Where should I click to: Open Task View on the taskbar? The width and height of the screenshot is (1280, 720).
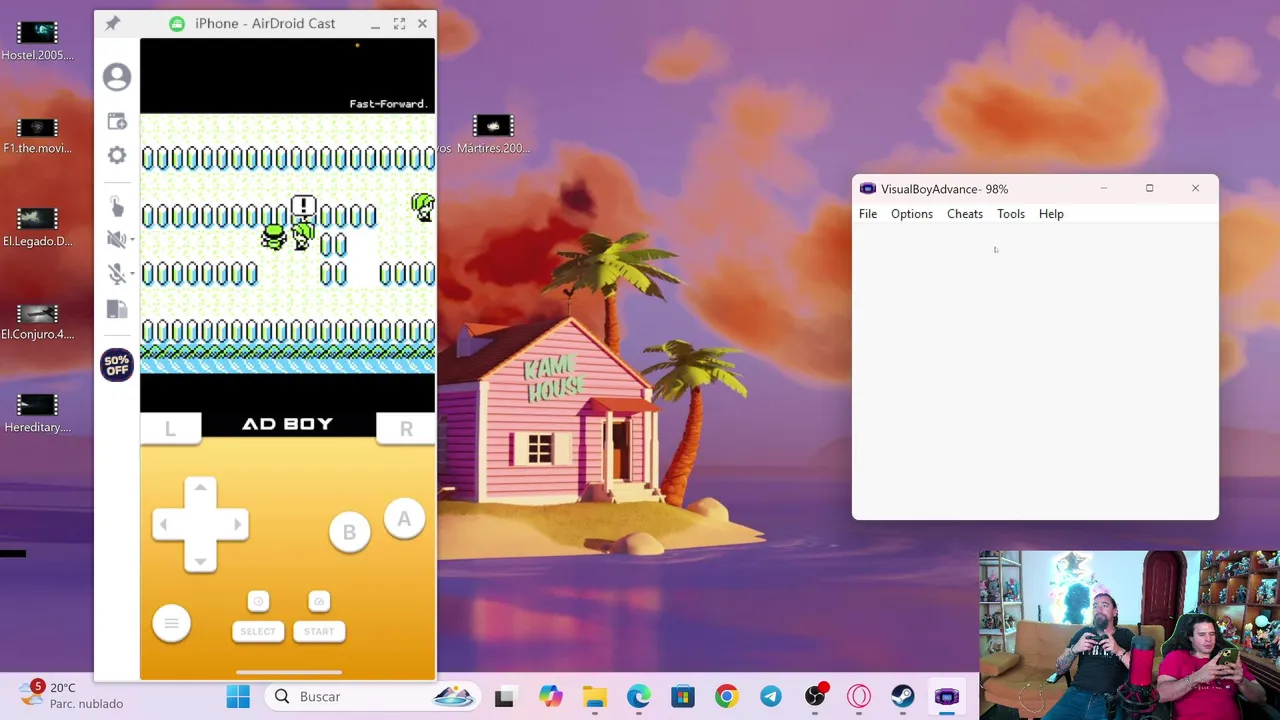coord(504,696)
